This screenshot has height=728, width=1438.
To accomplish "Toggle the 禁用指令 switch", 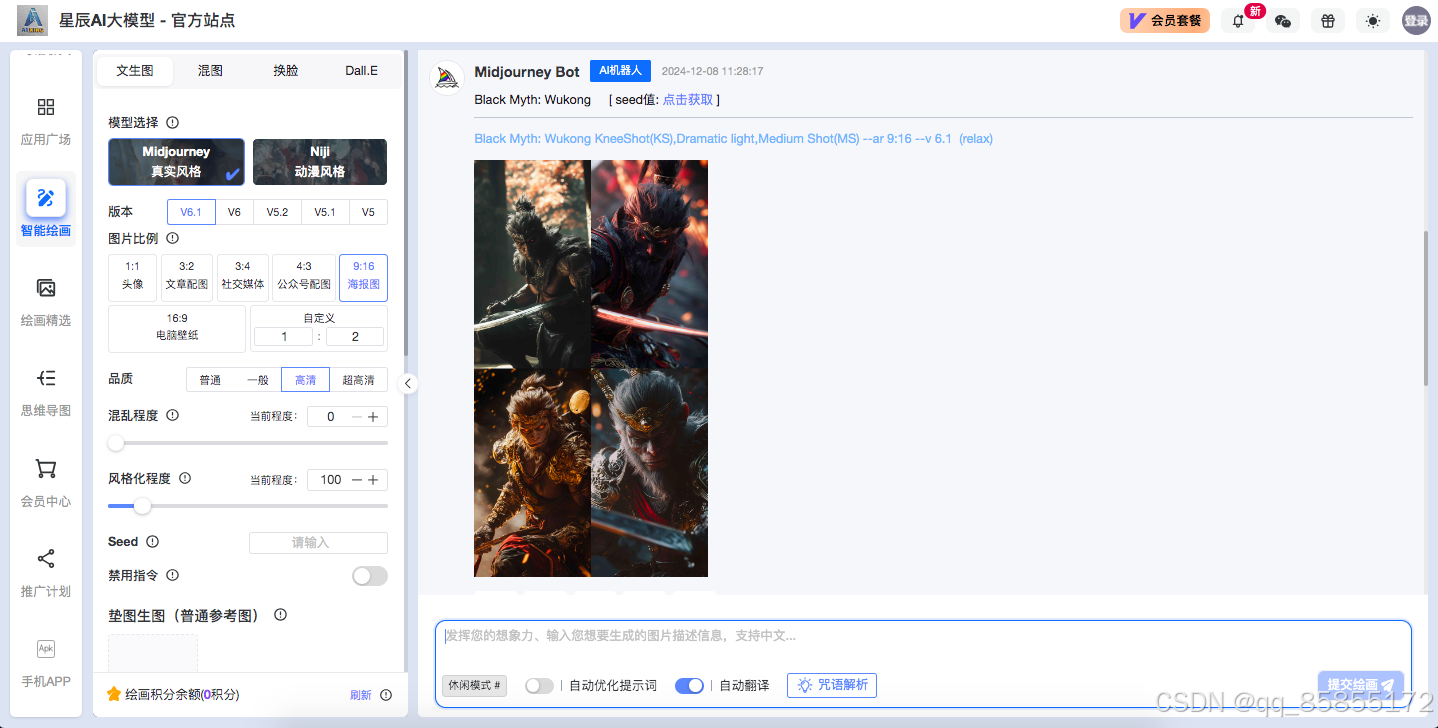I will 370,576.
